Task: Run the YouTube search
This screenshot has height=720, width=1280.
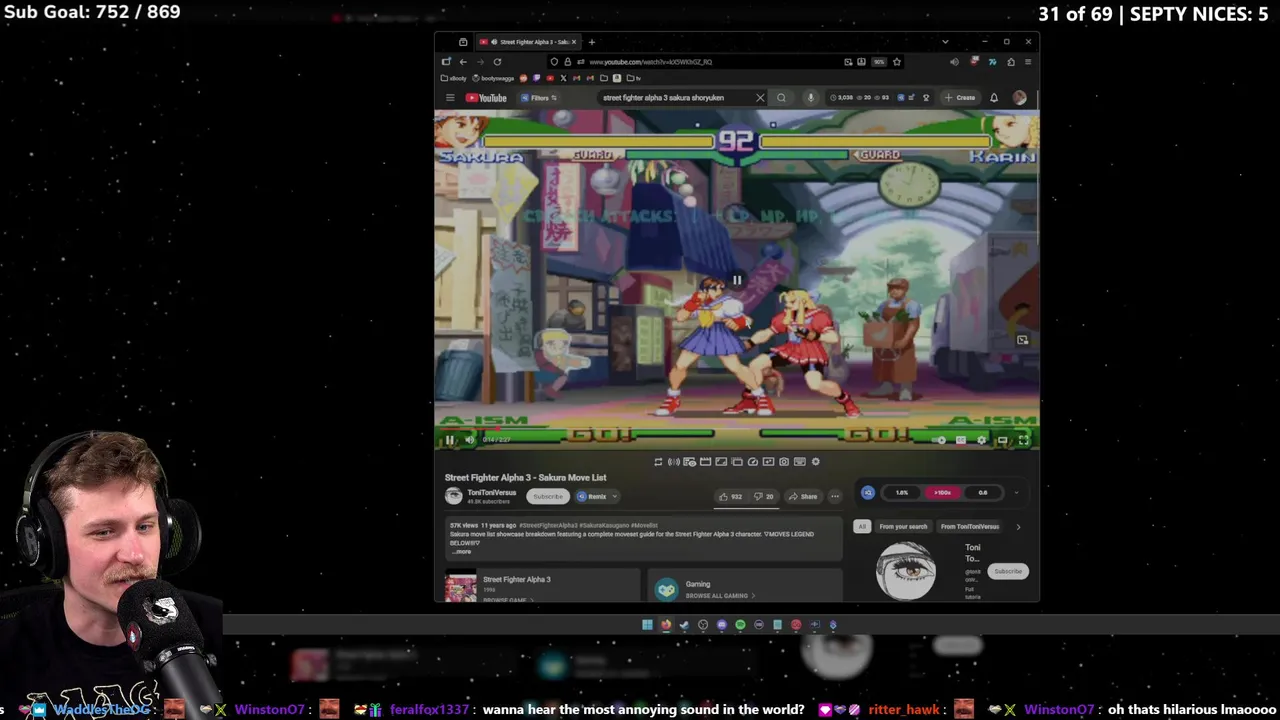Action: click(x=781, y=98)
